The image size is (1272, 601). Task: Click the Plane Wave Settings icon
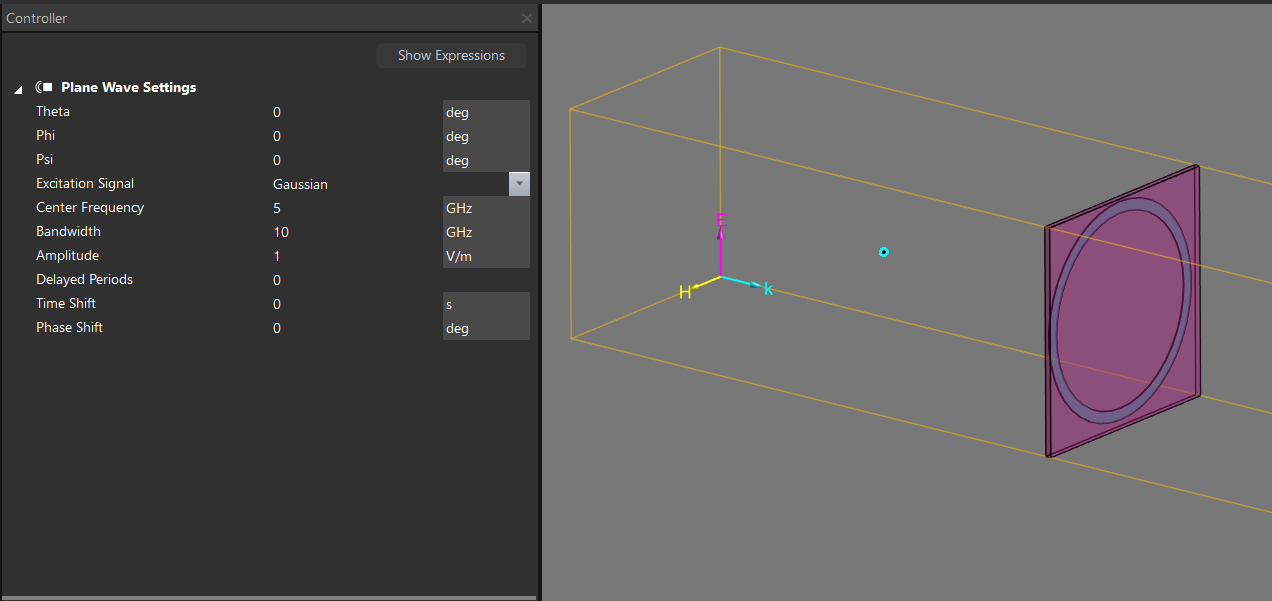pos(43,87)
